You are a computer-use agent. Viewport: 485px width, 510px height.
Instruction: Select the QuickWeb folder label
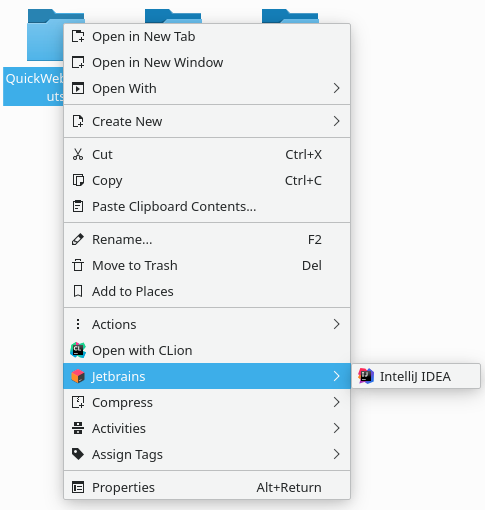point(33,87)
